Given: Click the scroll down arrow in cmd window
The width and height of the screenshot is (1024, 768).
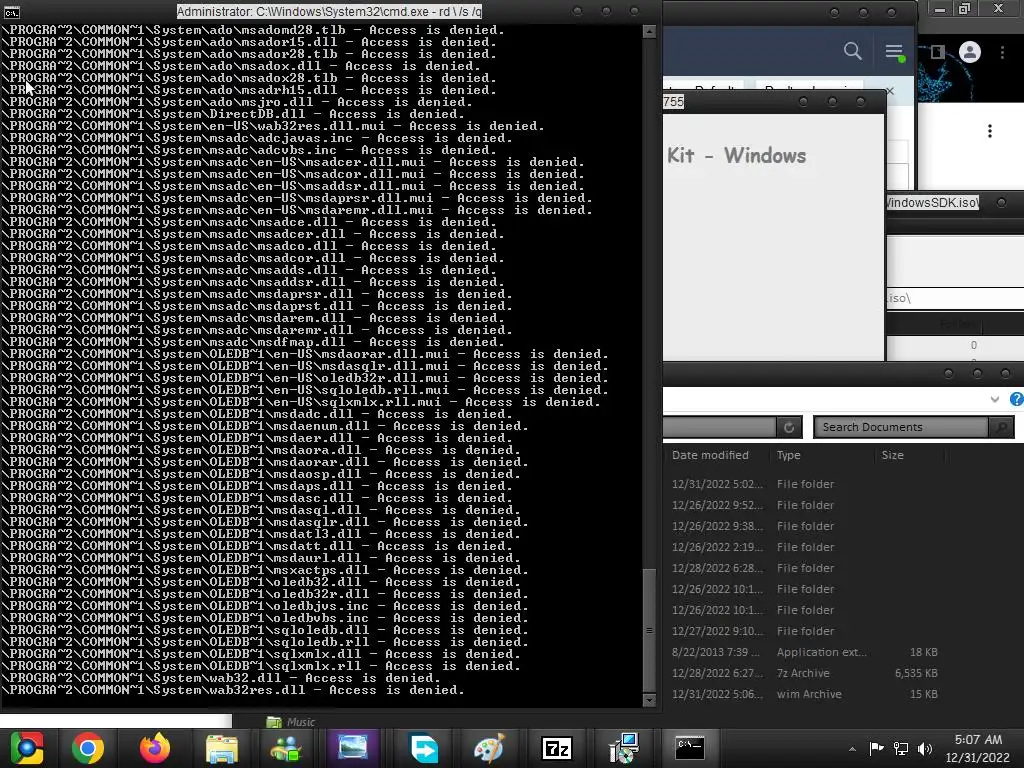Looking at the screenshot, I should click(x=649, y=700).
